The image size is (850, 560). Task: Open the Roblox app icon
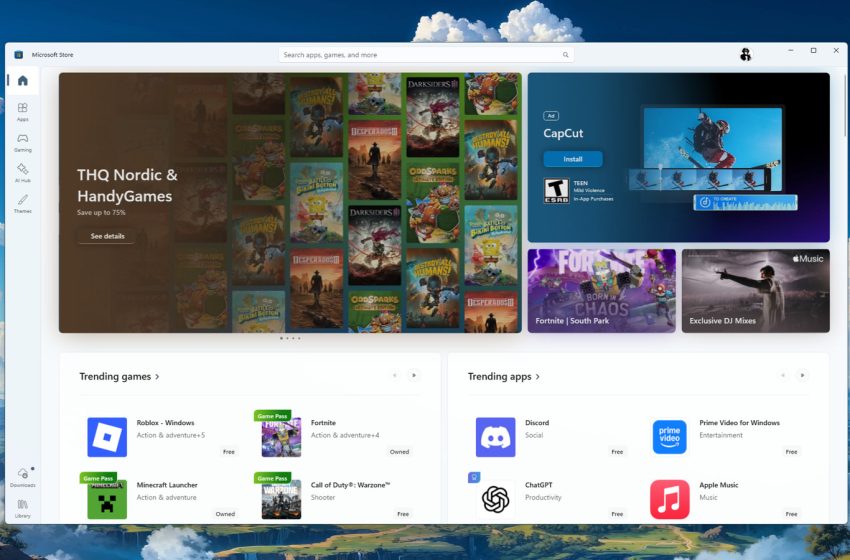[107, 437]
